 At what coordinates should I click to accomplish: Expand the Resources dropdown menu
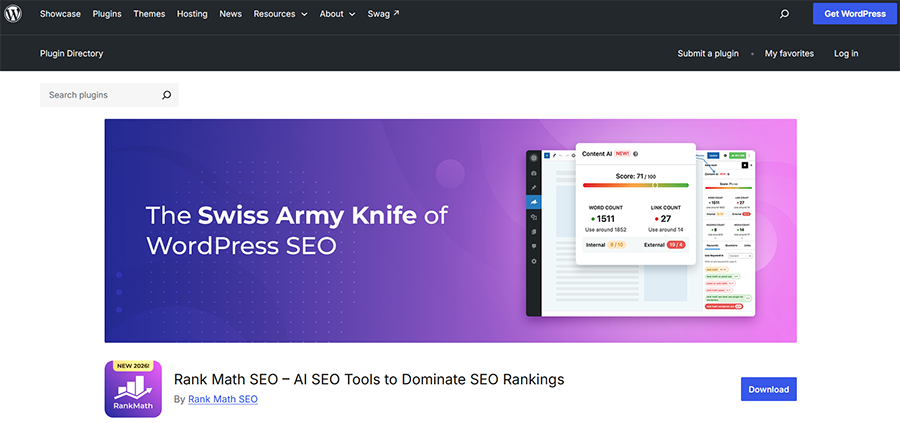(x=281, y=14)
